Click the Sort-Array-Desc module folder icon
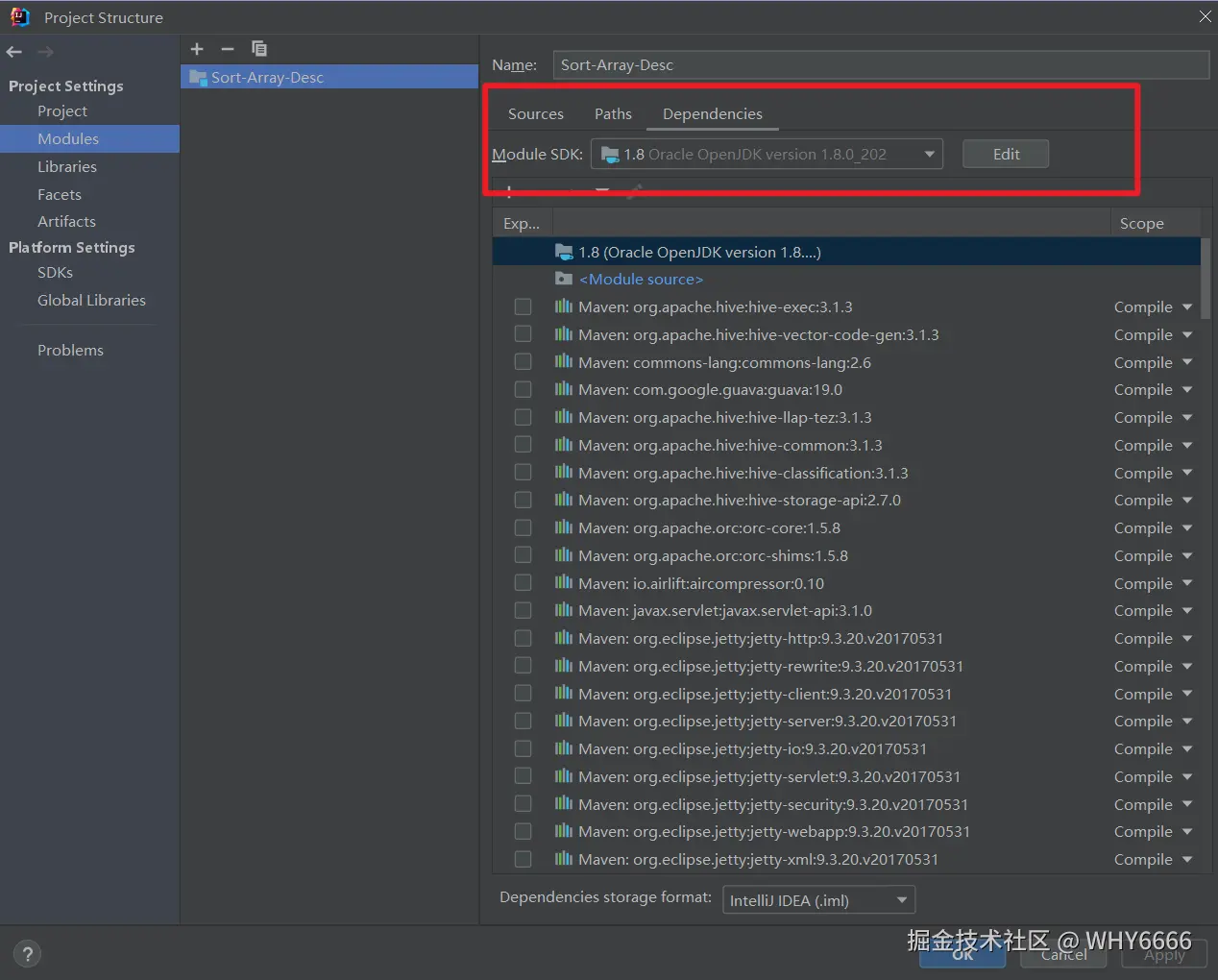The image size is (1218, 980). point(198,77)
